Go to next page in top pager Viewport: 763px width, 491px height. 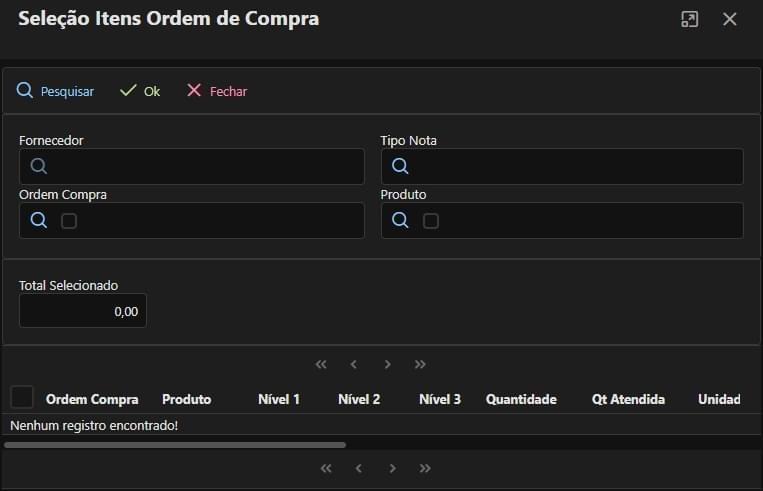(388, 364)
